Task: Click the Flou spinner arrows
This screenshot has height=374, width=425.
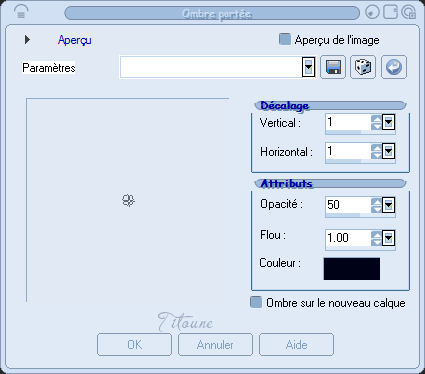Action: click(x=376, y=238)
